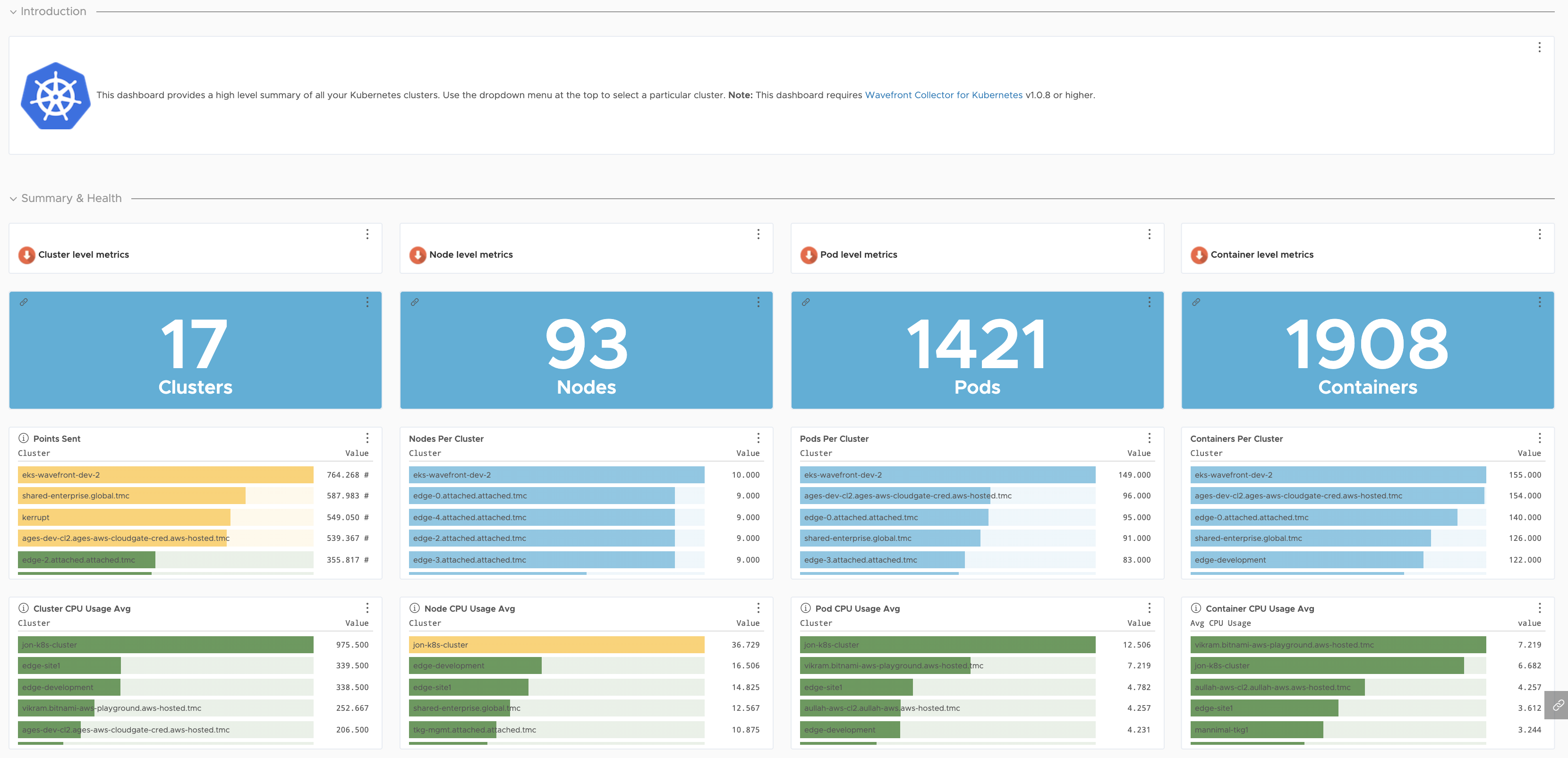Click Value column header in Points Sent
Image resolution: width=1568 pixels, height=758 pixels.
click(357, 453)
